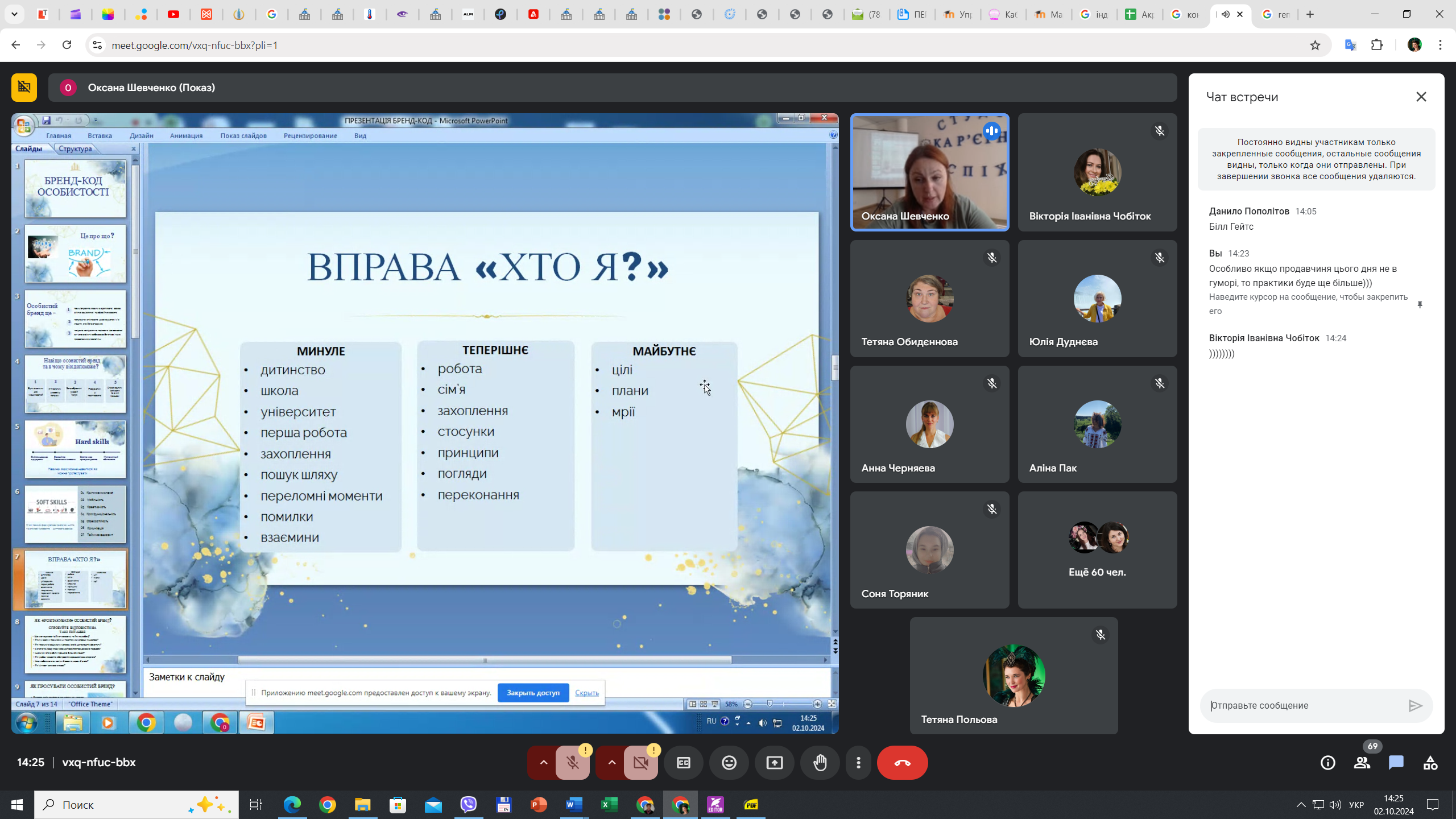
Task: Expand audio settings chevron beside microphone
Action: [543, 763]
